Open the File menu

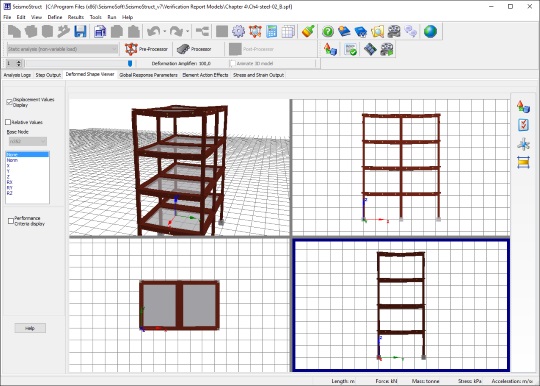click(x=7, y=17)
